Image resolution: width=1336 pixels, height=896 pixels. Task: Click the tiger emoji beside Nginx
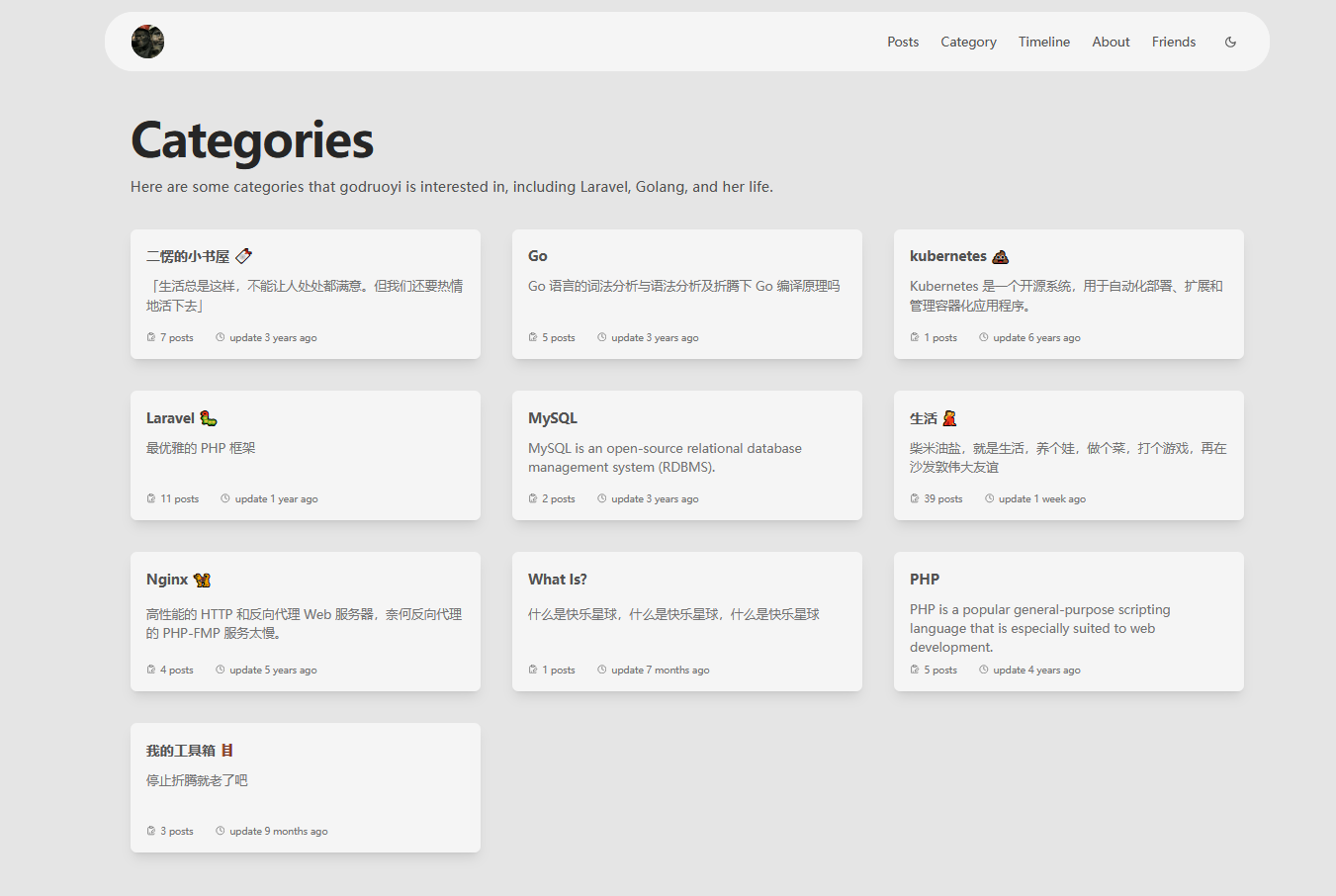(x=202, y=579)
